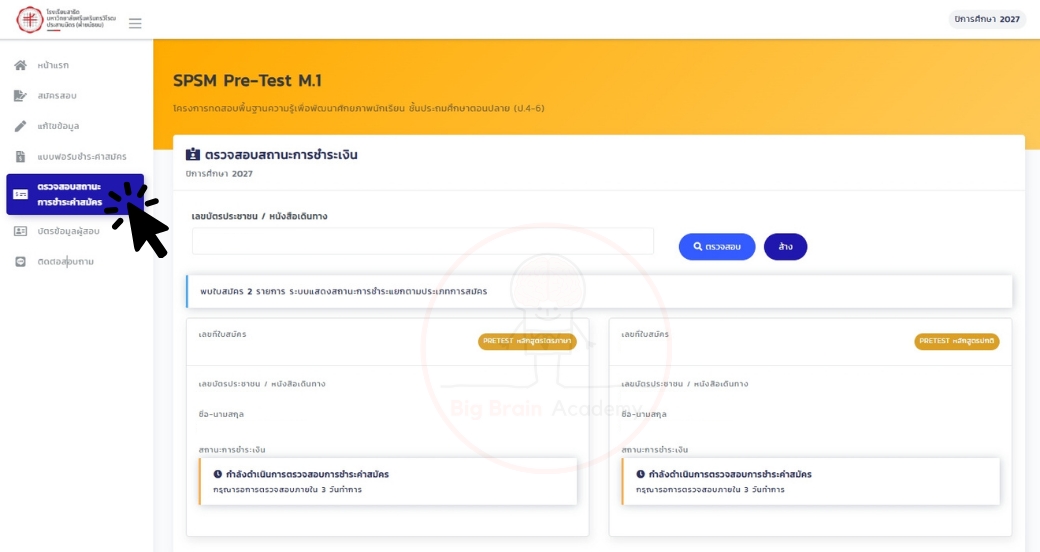Viewport: 1040px width, 552px height.
Task: Select the active ตรวจสอบสถานะการชำระค่าสมัคร menu item
Action: [75, 194]
